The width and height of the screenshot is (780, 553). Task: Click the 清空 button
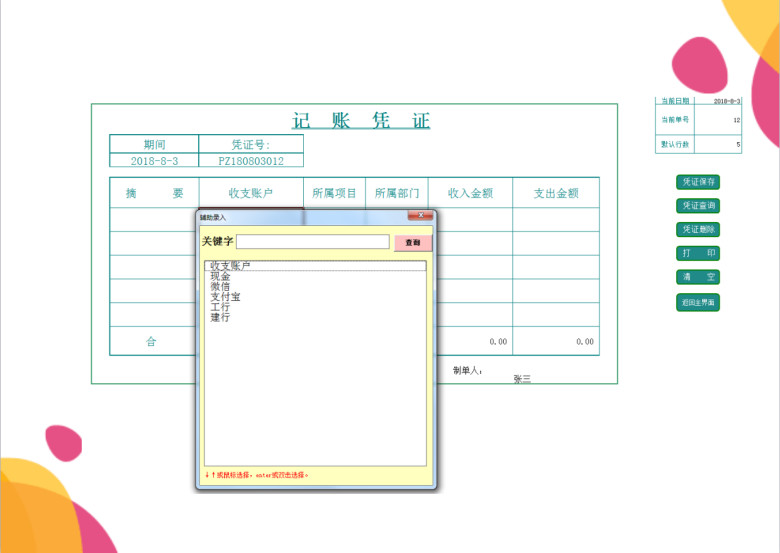(x=698, y=277)
